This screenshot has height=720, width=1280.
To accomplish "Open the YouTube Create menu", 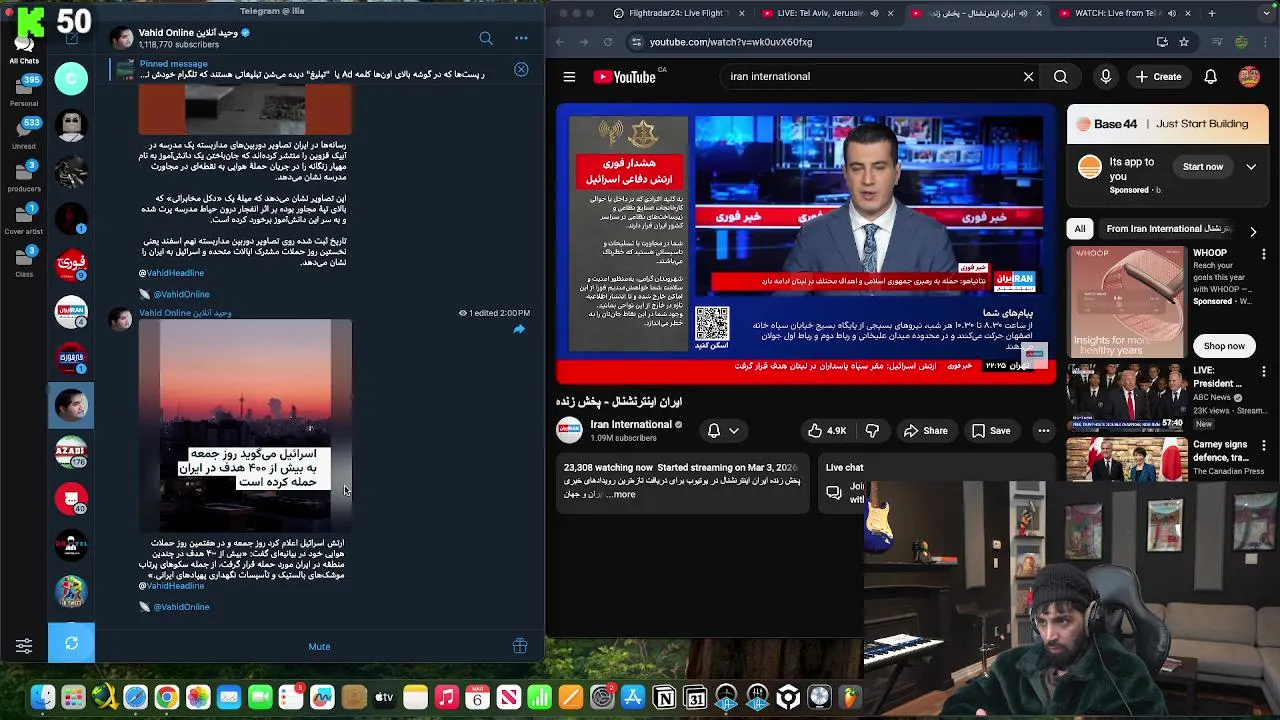I will coord(1159,77).
